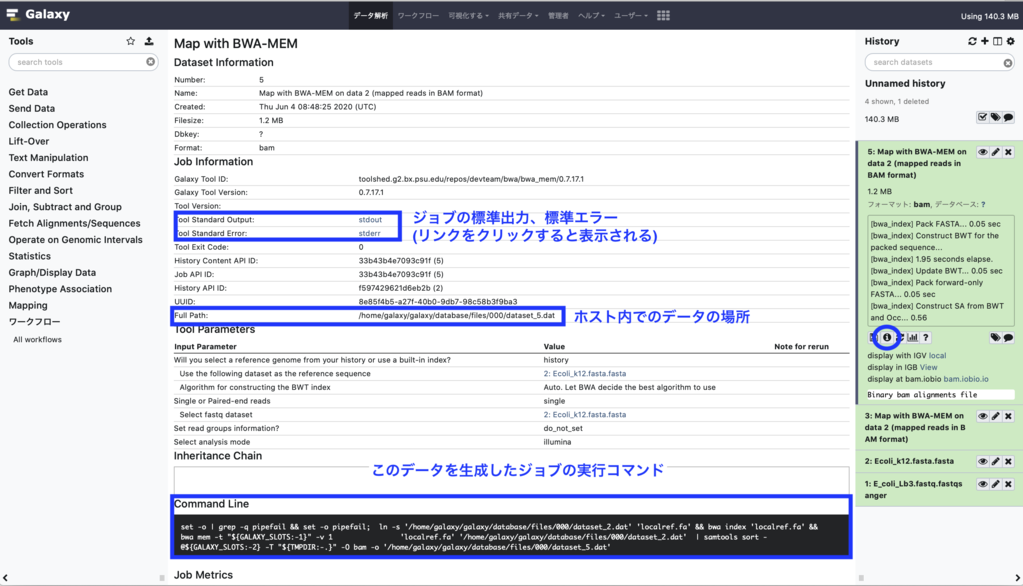1023x586 pixels.
Task: Click the Unnamed history title to rename
Action: point(905,84)
